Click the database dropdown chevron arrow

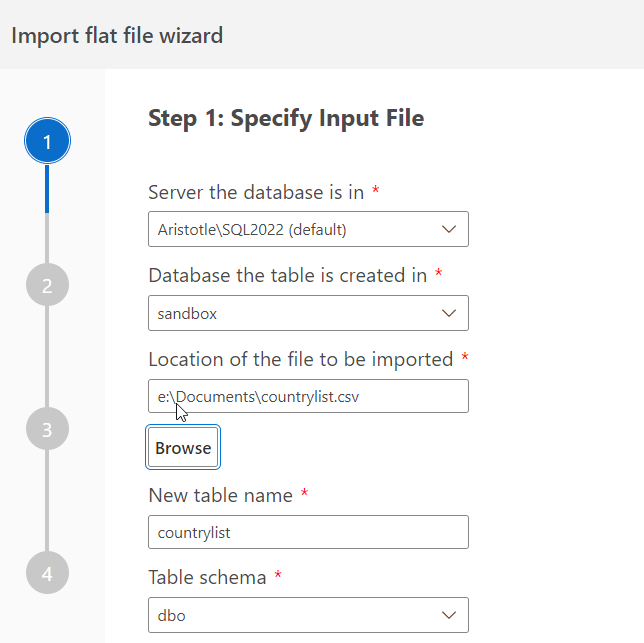pos(448,313)
